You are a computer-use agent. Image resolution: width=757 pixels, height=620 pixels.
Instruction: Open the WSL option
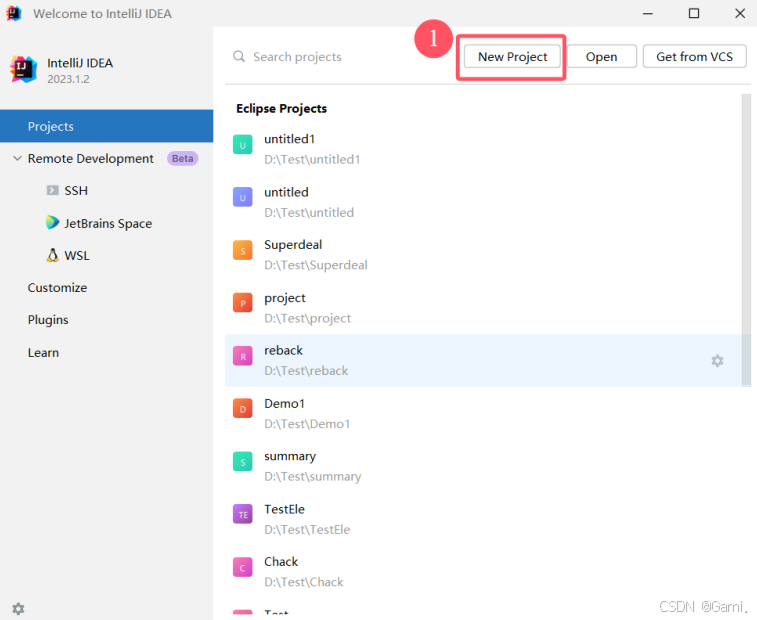pos(77,255)
